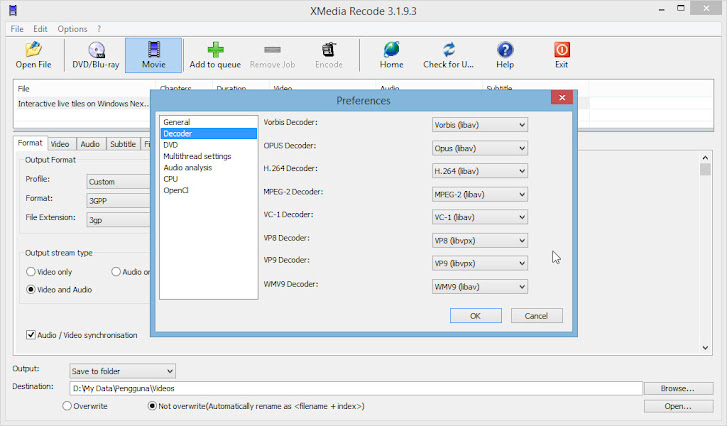Viewport: 727px width, 426px height.
Task: Click Cancel in the Preferences dialog
Action: [536, 316]
